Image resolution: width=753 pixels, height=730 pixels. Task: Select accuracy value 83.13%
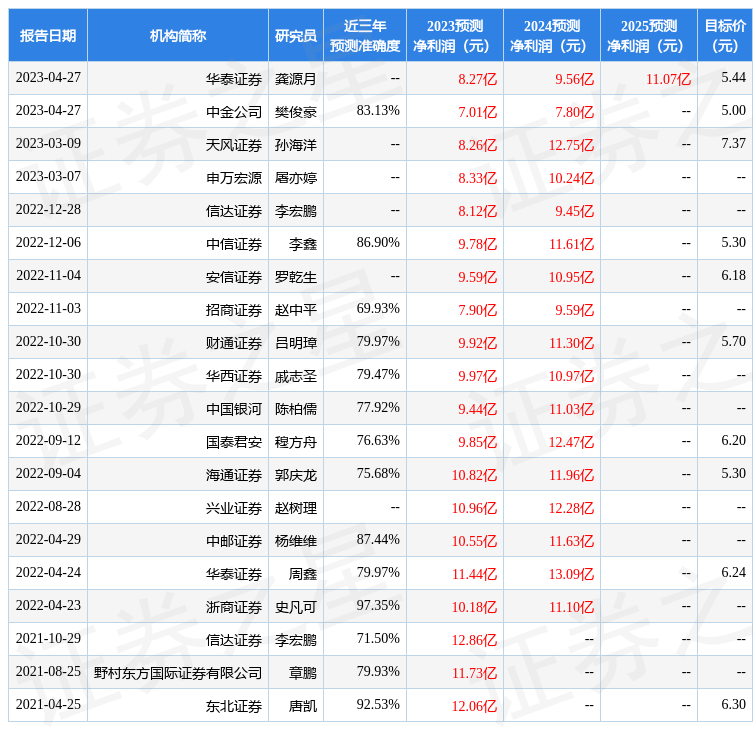click(x=378, y=110)
